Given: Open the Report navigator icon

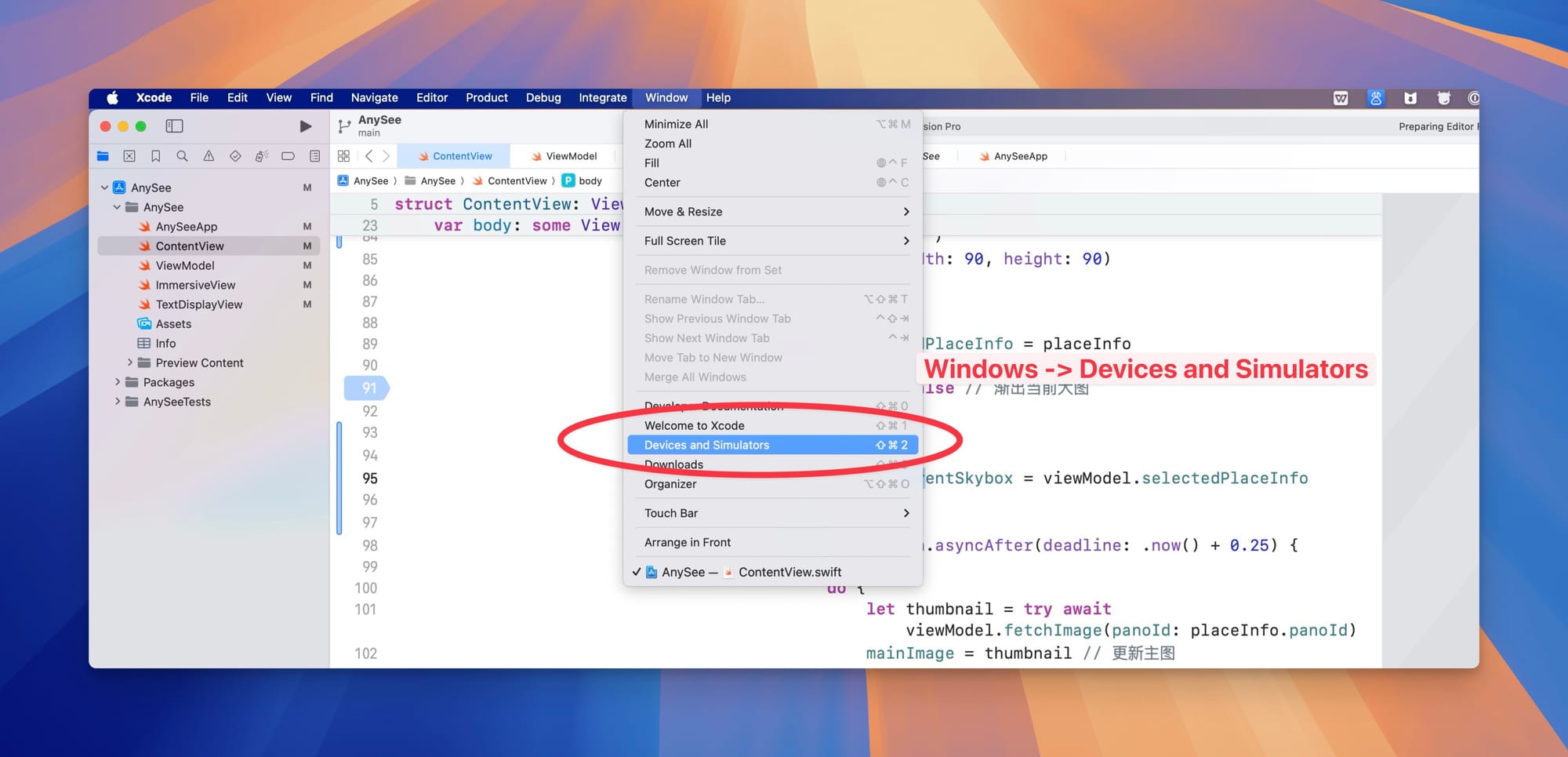Looking at the screenshot, I should point(314,156).
